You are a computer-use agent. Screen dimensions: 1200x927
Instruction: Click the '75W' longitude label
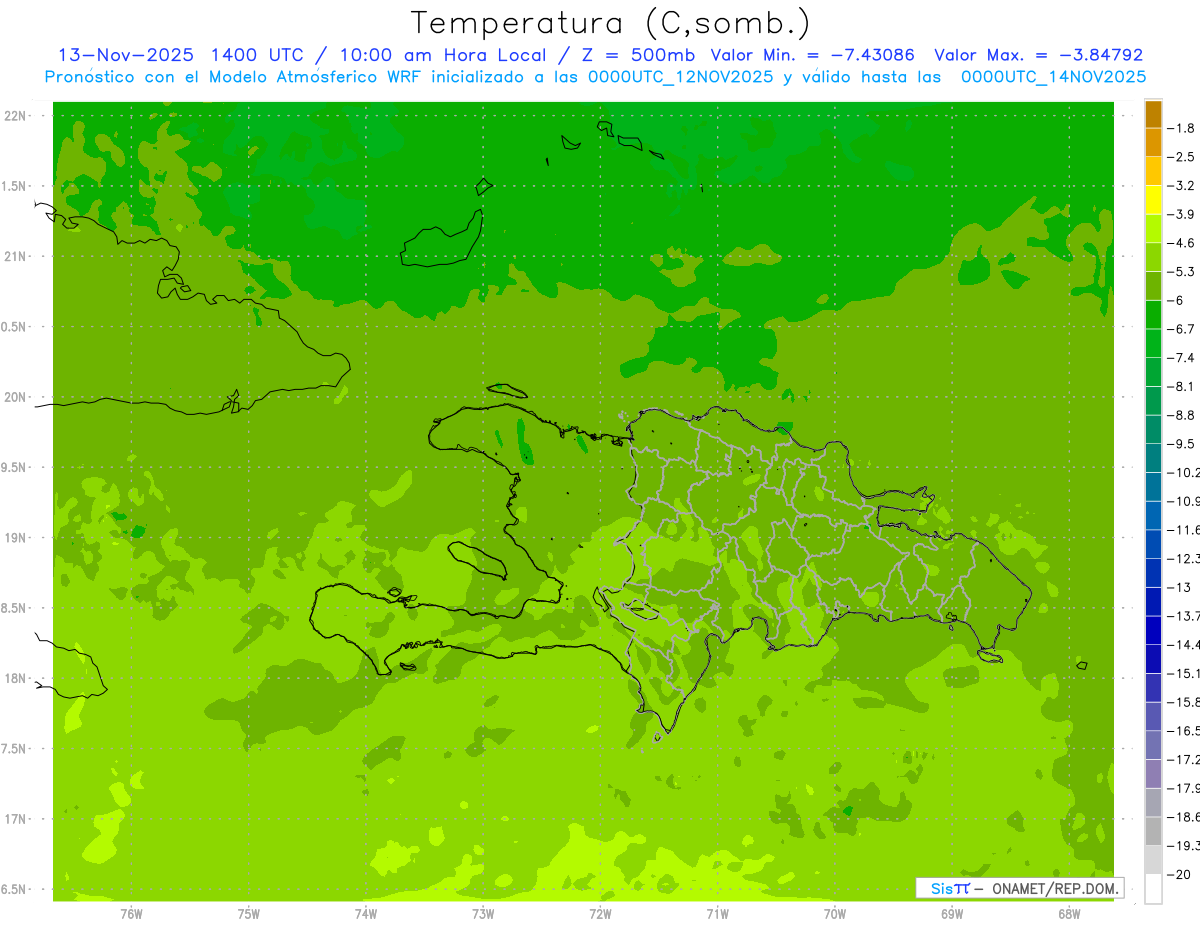(x=249, y=913)
